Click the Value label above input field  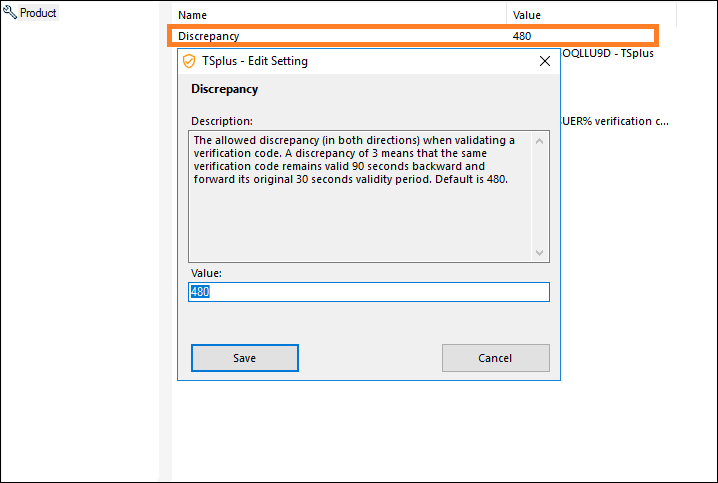coord(206,273)
